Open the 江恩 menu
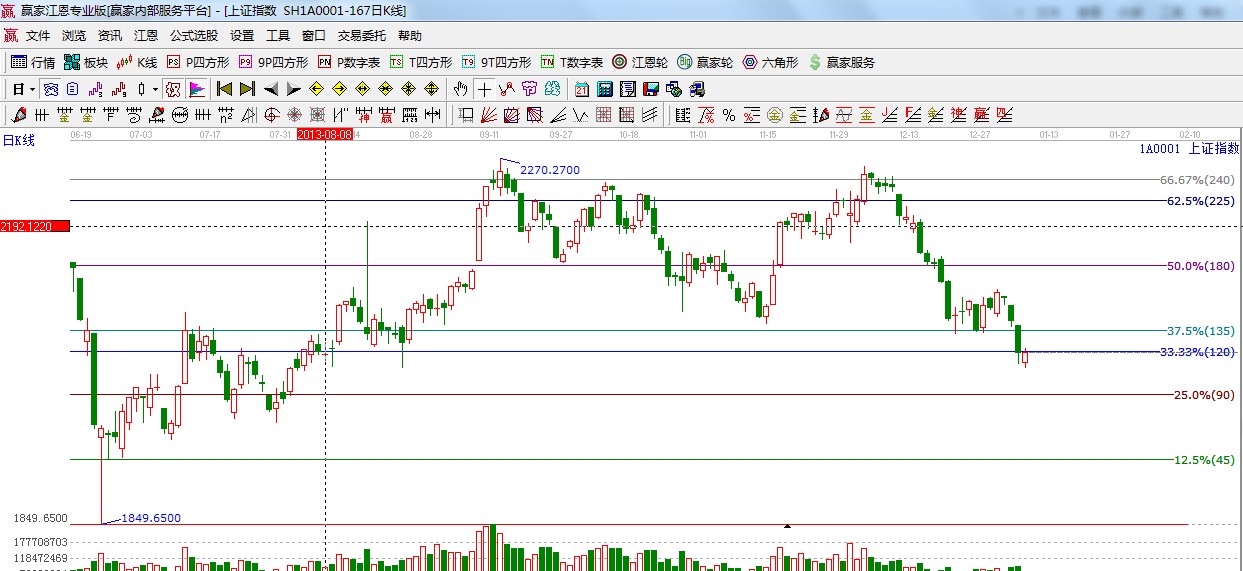This screenshot has width=1243, height=571. (x=146, y=35)
